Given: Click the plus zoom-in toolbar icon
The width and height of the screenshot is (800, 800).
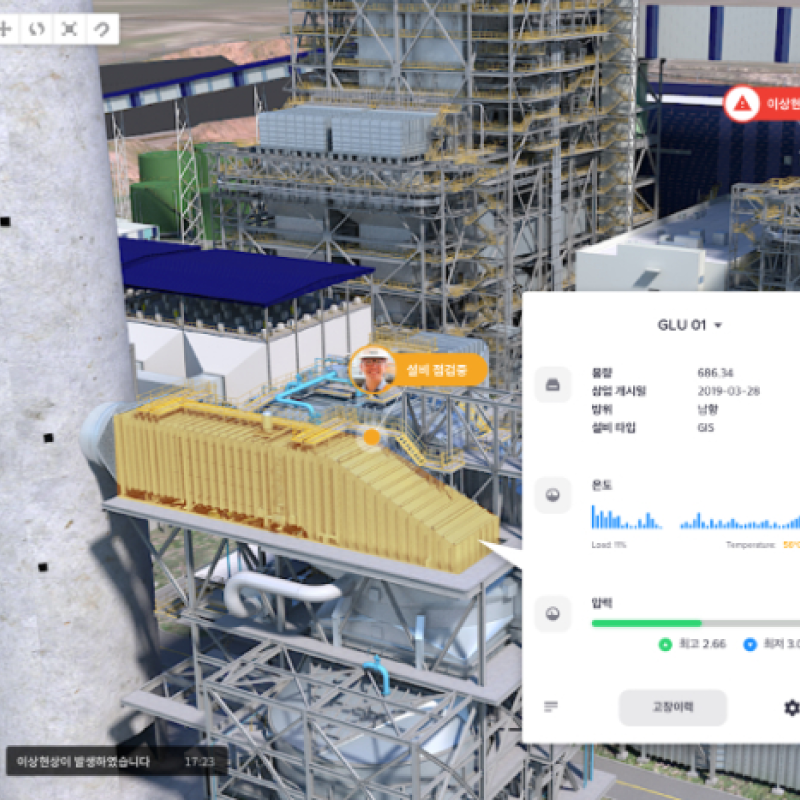Looking at the screenshot, I should click(x=6, y=29).
